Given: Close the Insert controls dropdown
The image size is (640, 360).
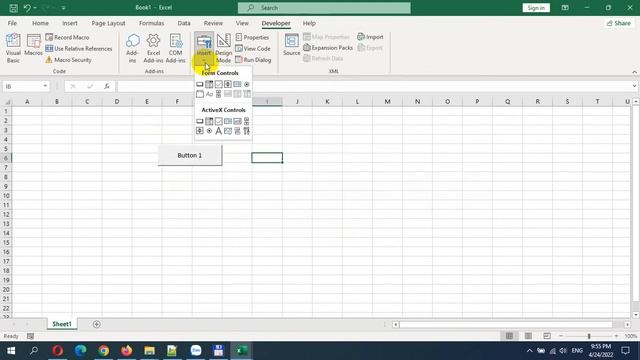Looking at the screenshot, I should (x=204, y=48).
